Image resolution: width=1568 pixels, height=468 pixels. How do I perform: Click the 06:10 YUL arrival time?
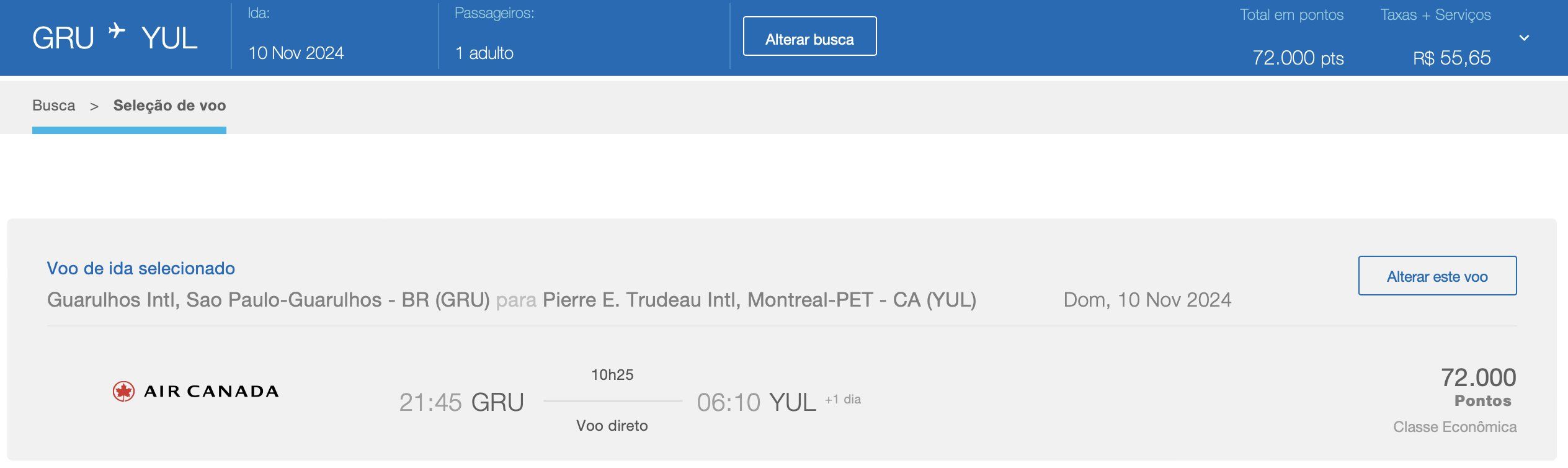[x=756, y=403]
